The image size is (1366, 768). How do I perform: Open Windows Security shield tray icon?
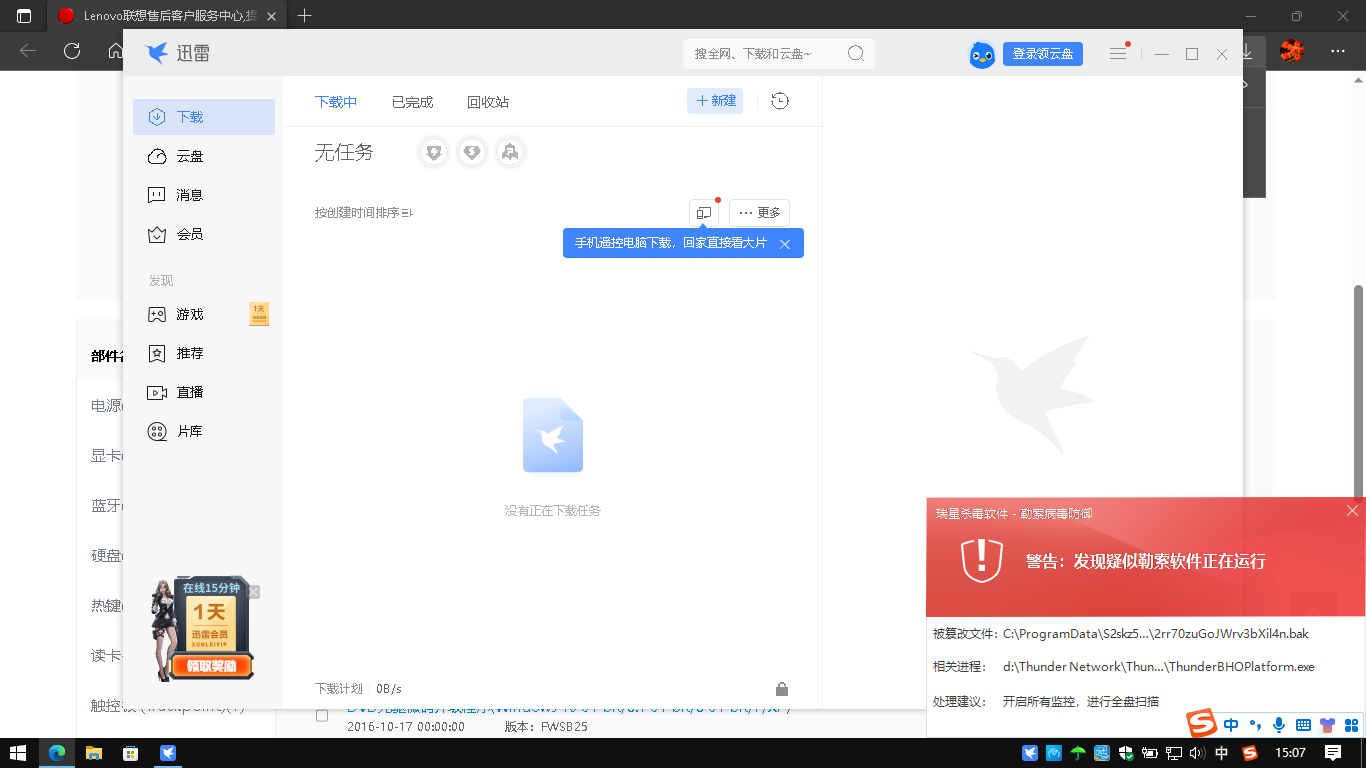(1126, 753)
